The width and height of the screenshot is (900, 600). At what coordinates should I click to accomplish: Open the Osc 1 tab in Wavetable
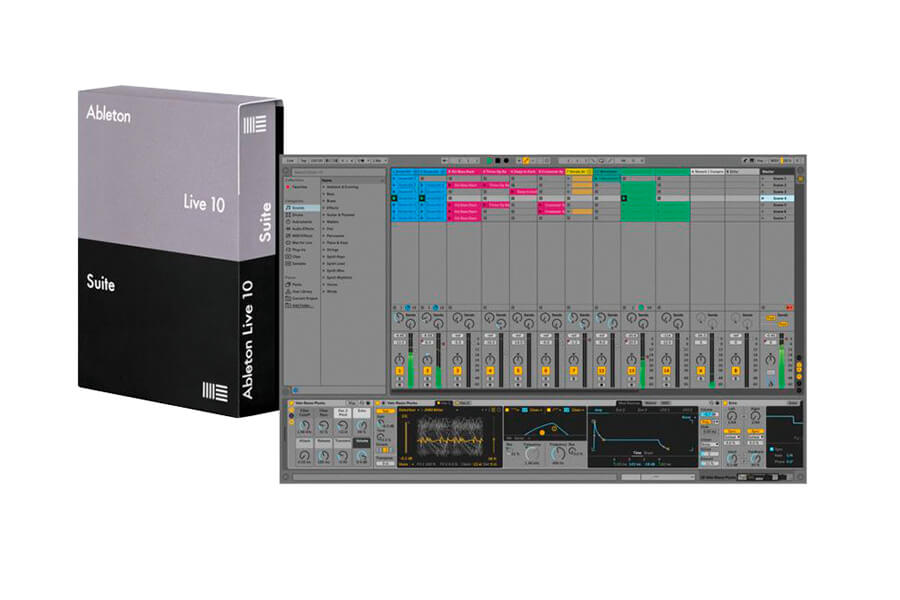coord(444,403)
